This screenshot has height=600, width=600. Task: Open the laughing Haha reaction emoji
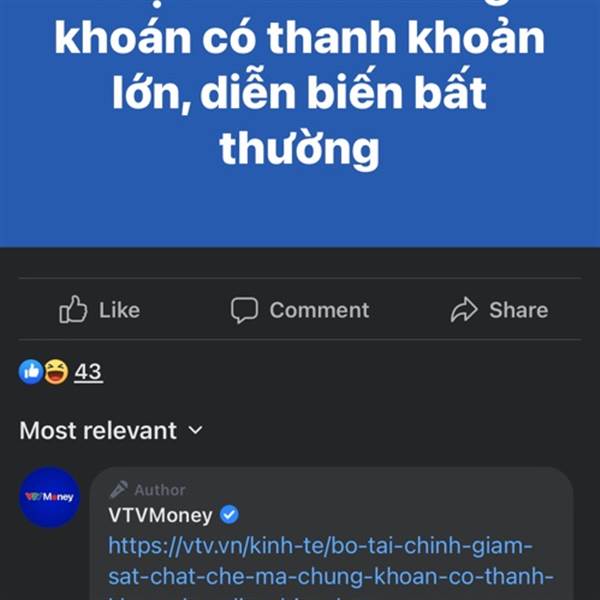click(56, 372)
